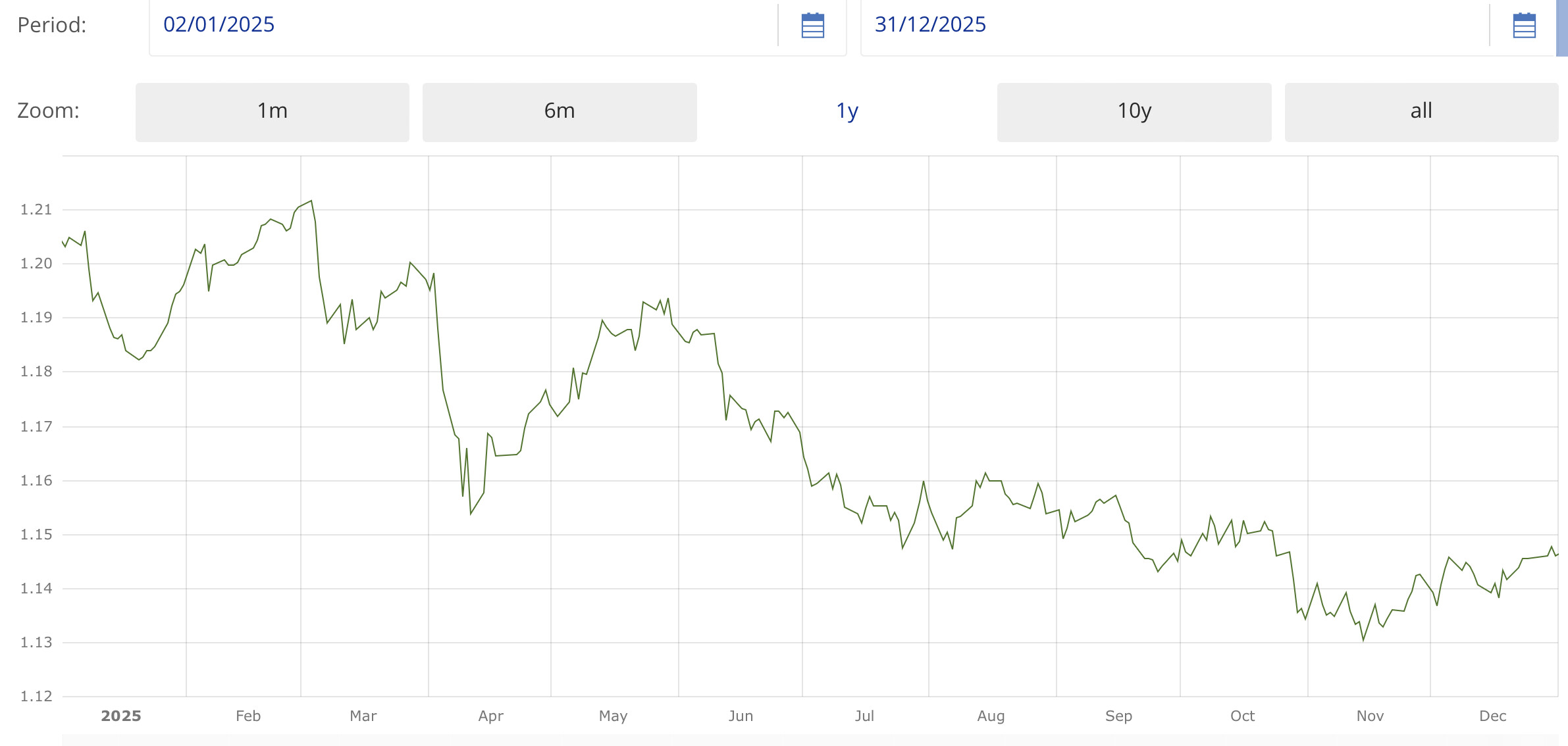Click the start date field 02/01/2025

461,25
